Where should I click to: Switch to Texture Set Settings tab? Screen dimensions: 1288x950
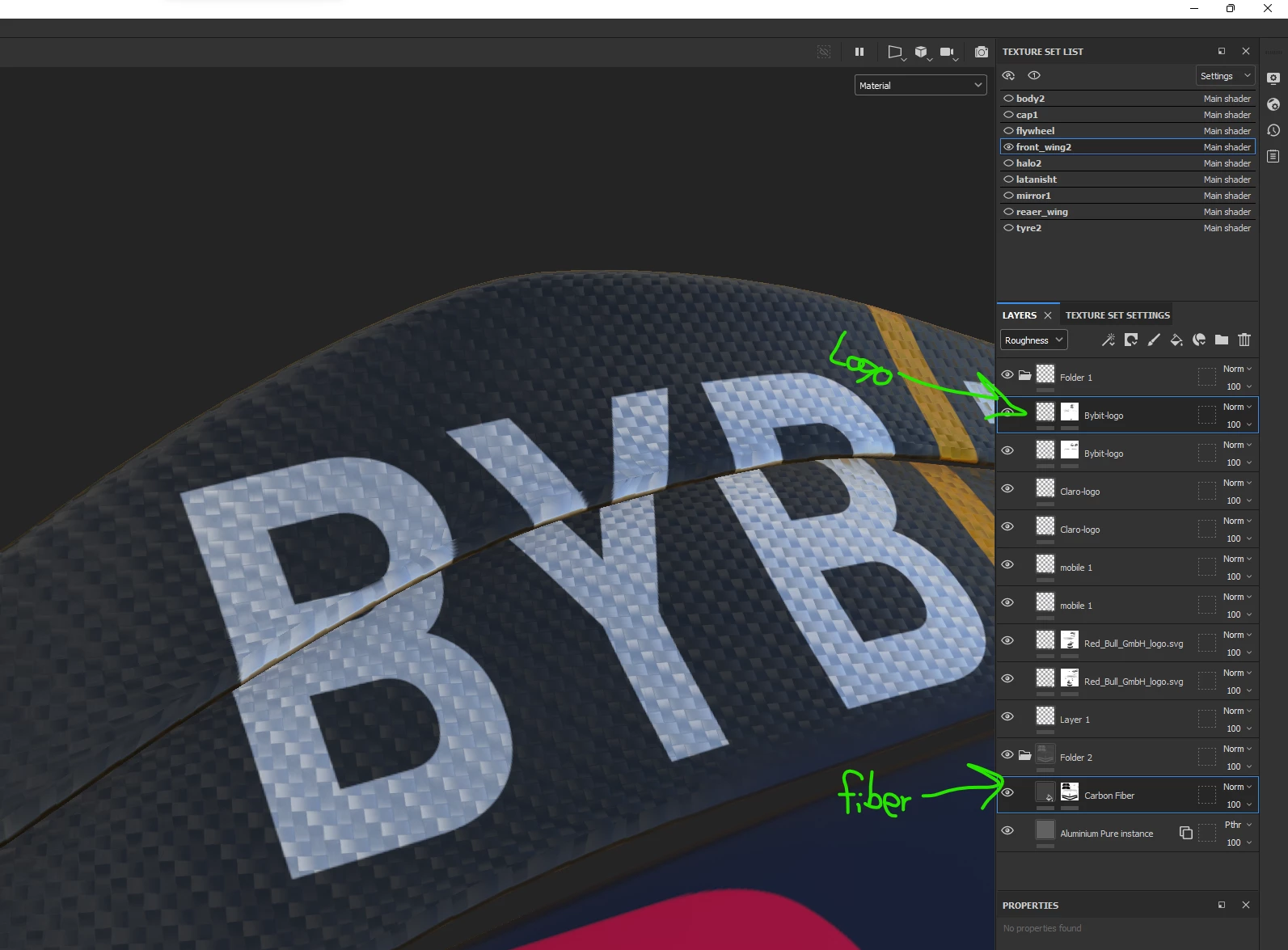pos(1117,315)
